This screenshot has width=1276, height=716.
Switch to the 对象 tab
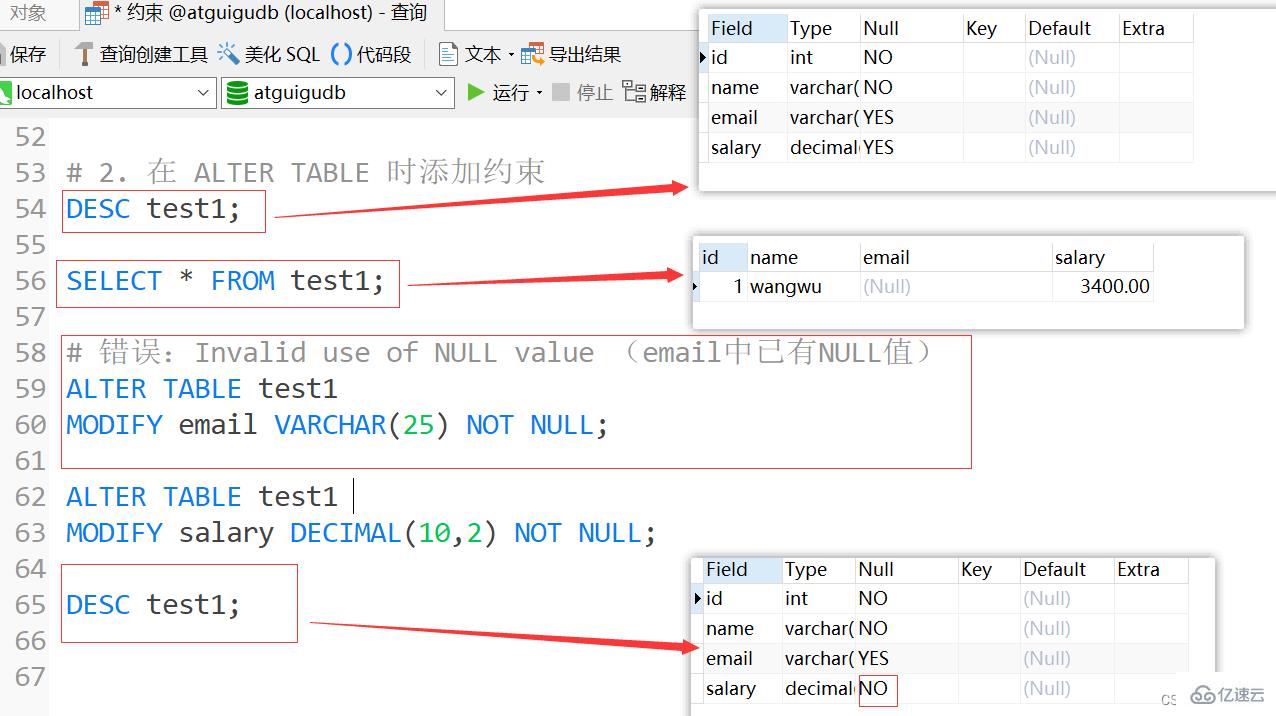(x=30, y=14)
